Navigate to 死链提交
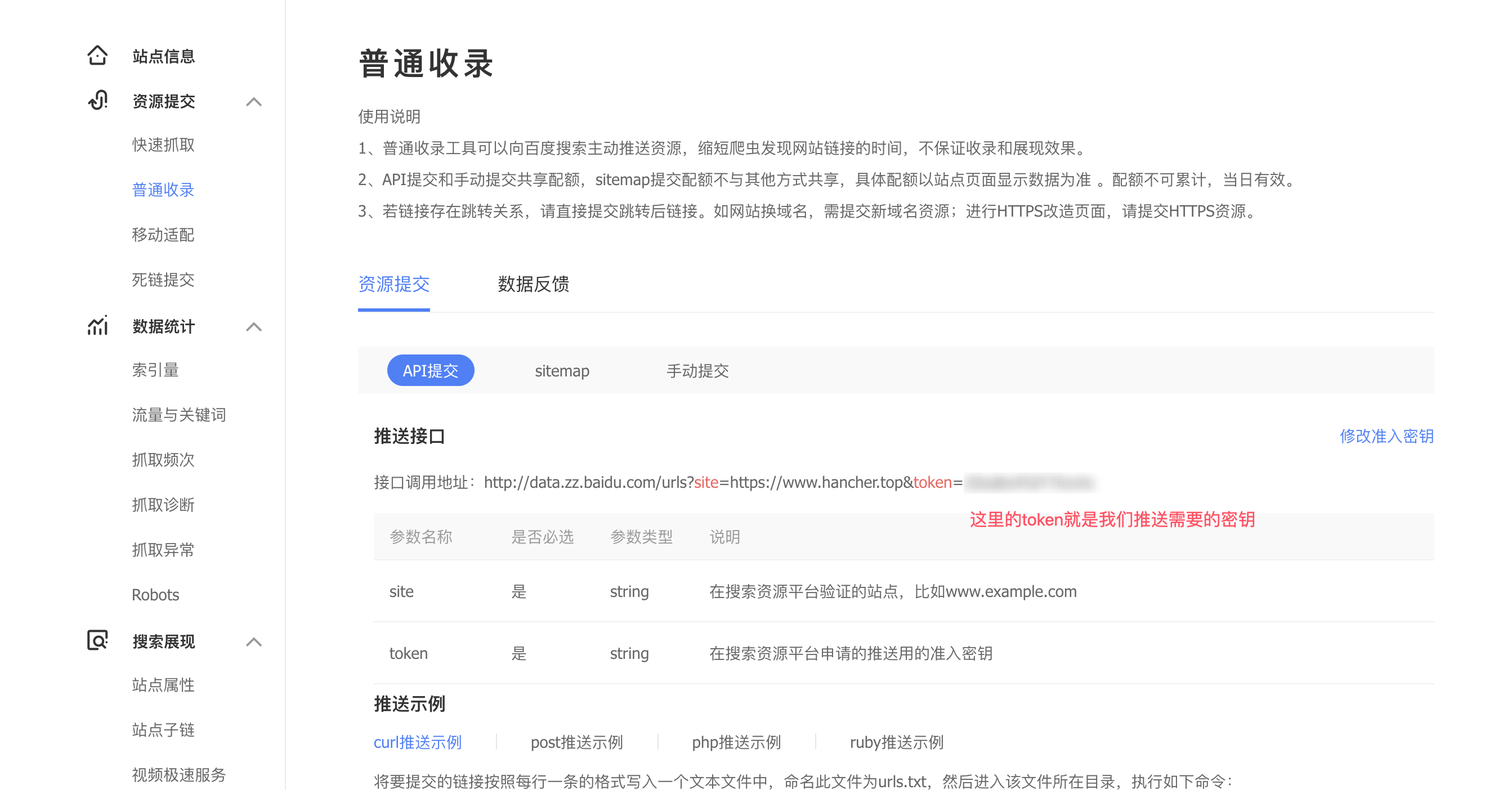 pyautogui.click(x=163, y=280)
